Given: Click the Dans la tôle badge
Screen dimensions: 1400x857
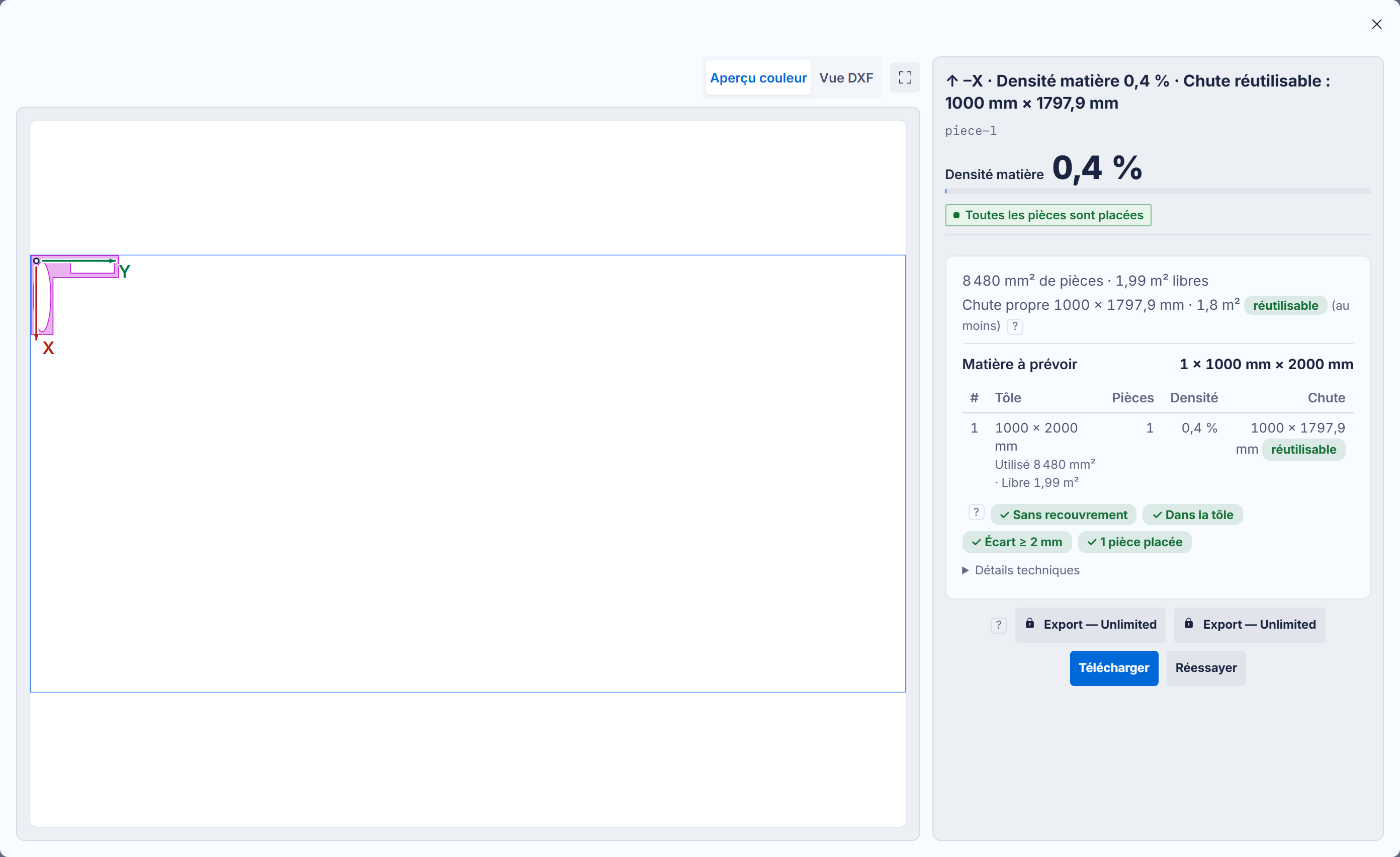Looking at the screenshot, I should 1192,515.
